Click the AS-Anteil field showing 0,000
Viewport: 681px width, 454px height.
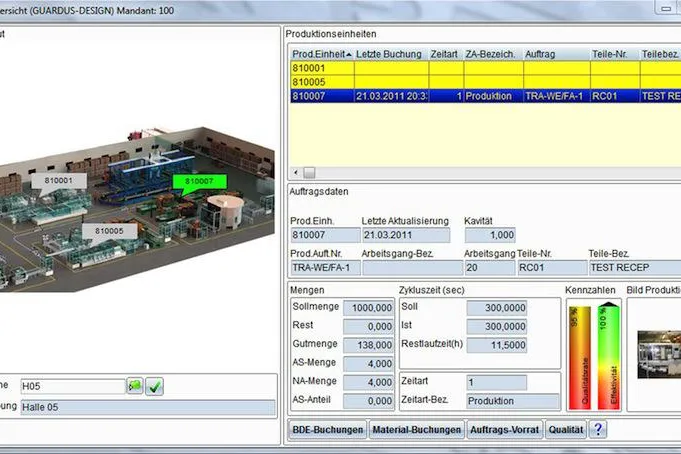click(x=369, y=401)
